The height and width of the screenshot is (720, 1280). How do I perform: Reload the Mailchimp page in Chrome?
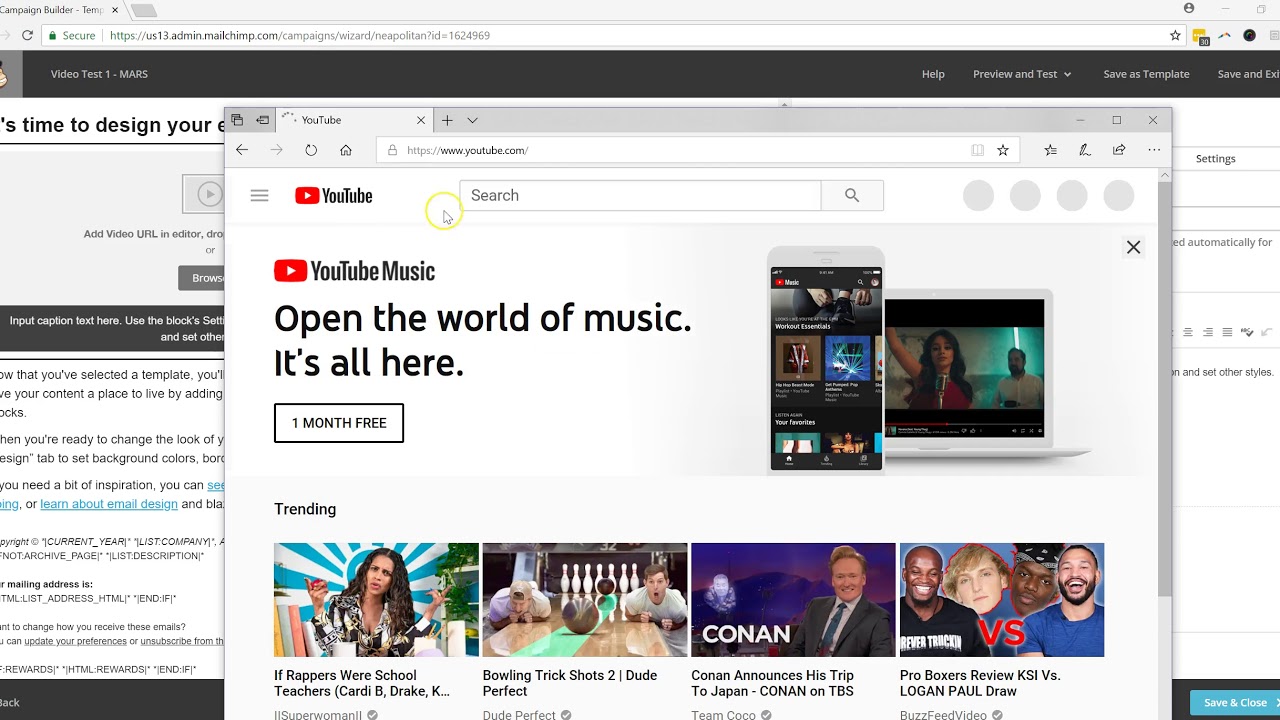pyautogui.click(x=27, y=35)
